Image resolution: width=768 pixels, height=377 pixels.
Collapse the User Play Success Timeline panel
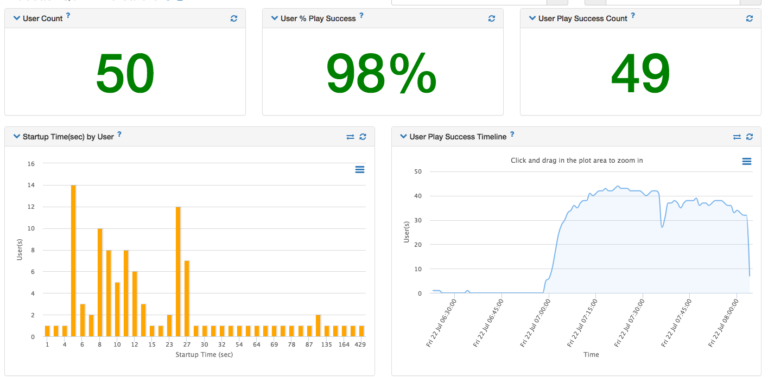point(404,137)
